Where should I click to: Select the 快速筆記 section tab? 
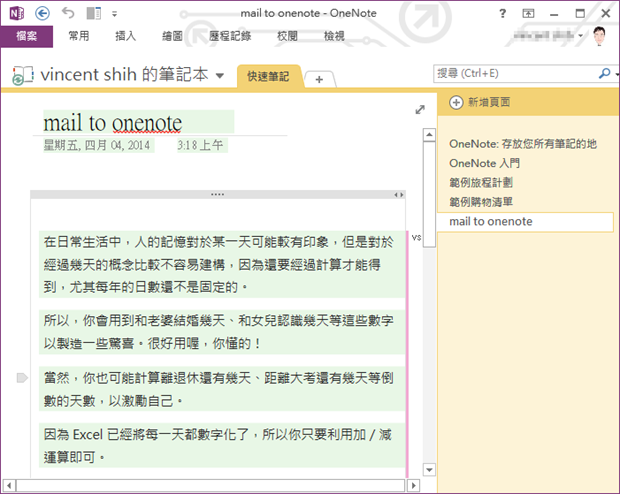[268, 77]
